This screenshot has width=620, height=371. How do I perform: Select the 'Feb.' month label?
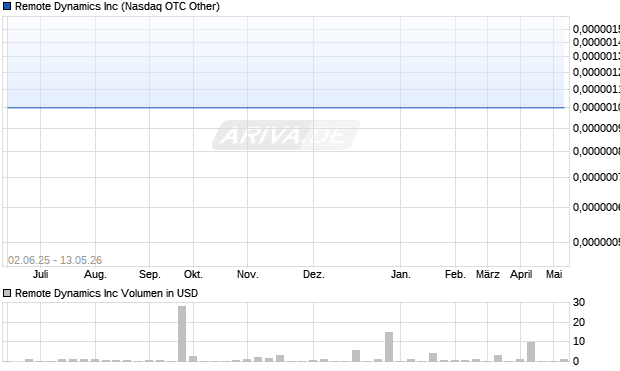pos(455,274)
